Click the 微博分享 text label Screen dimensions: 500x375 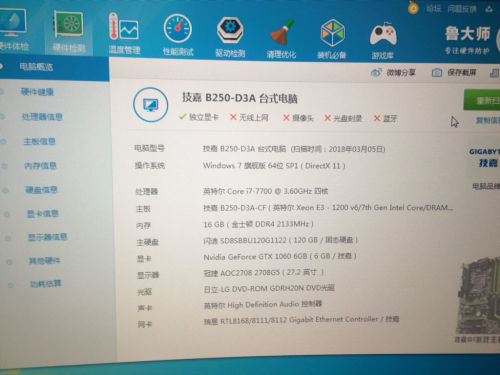(x=401, y=72)
